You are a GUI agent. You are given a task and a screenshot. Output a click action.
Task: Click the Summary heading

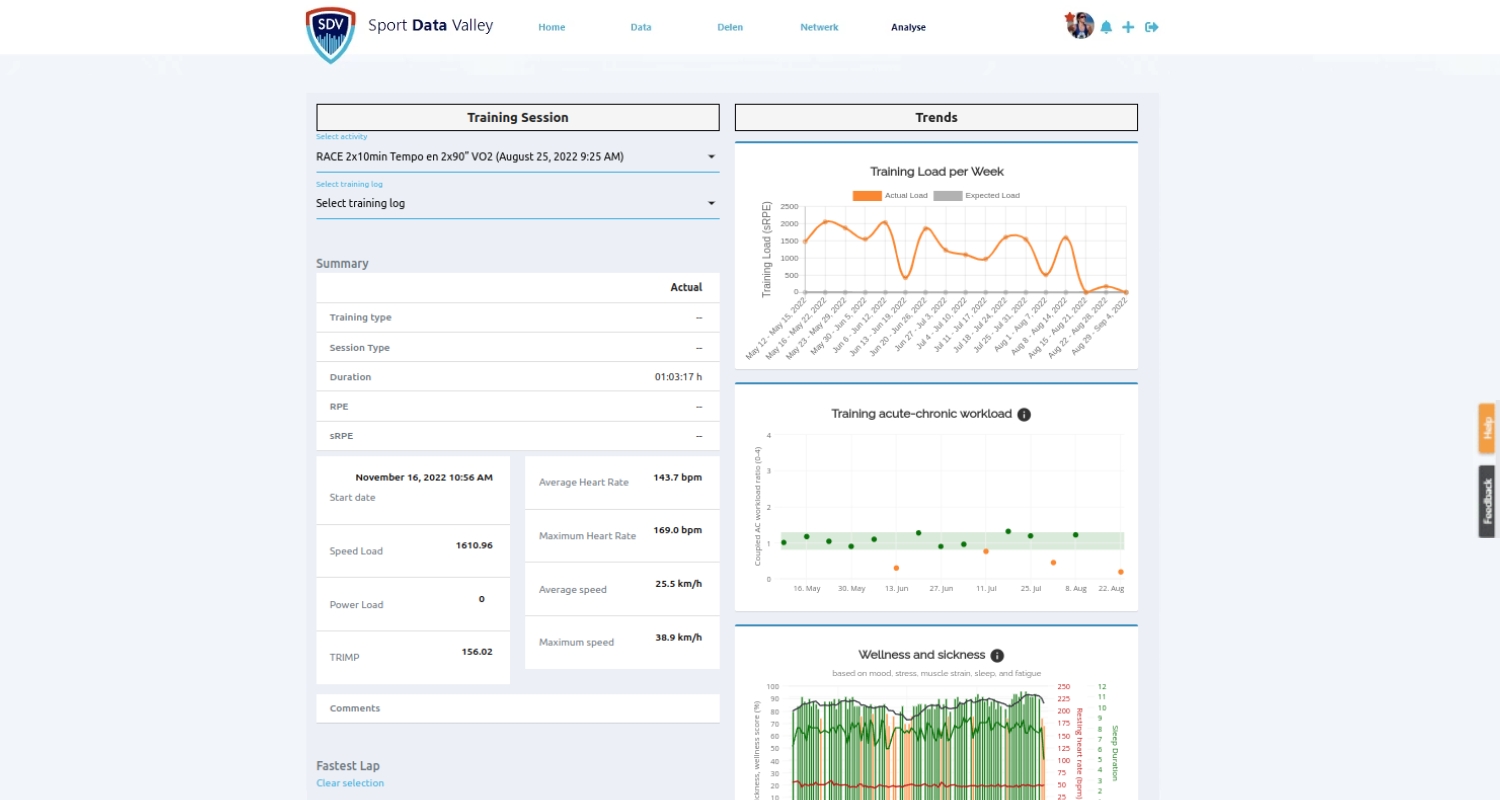point(342,264)
